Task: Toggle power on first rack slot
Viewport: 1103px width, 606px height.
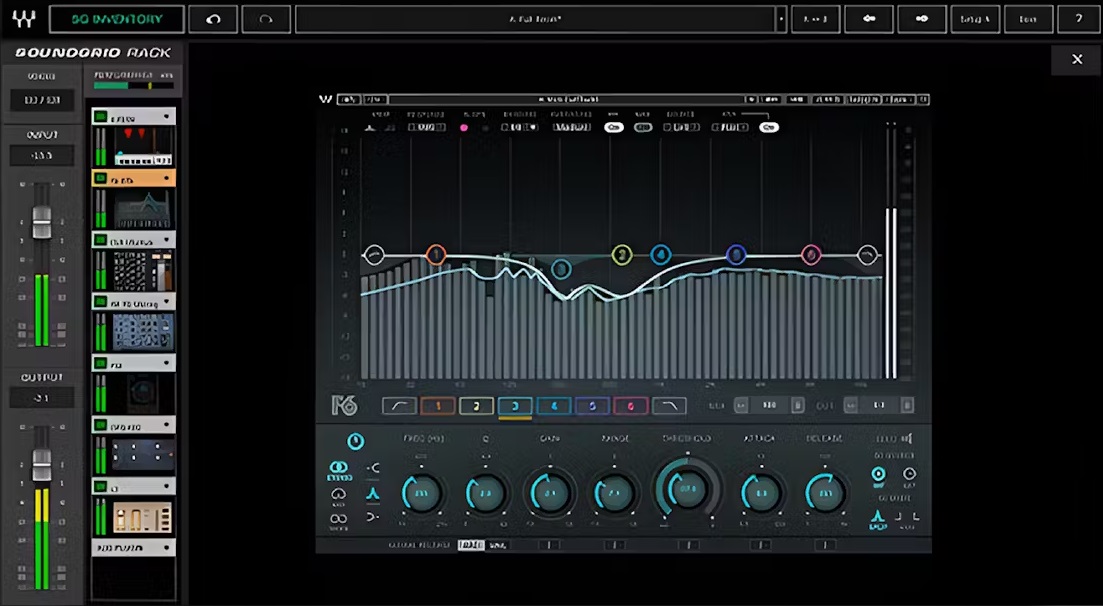Action: [x=101, y=118]
